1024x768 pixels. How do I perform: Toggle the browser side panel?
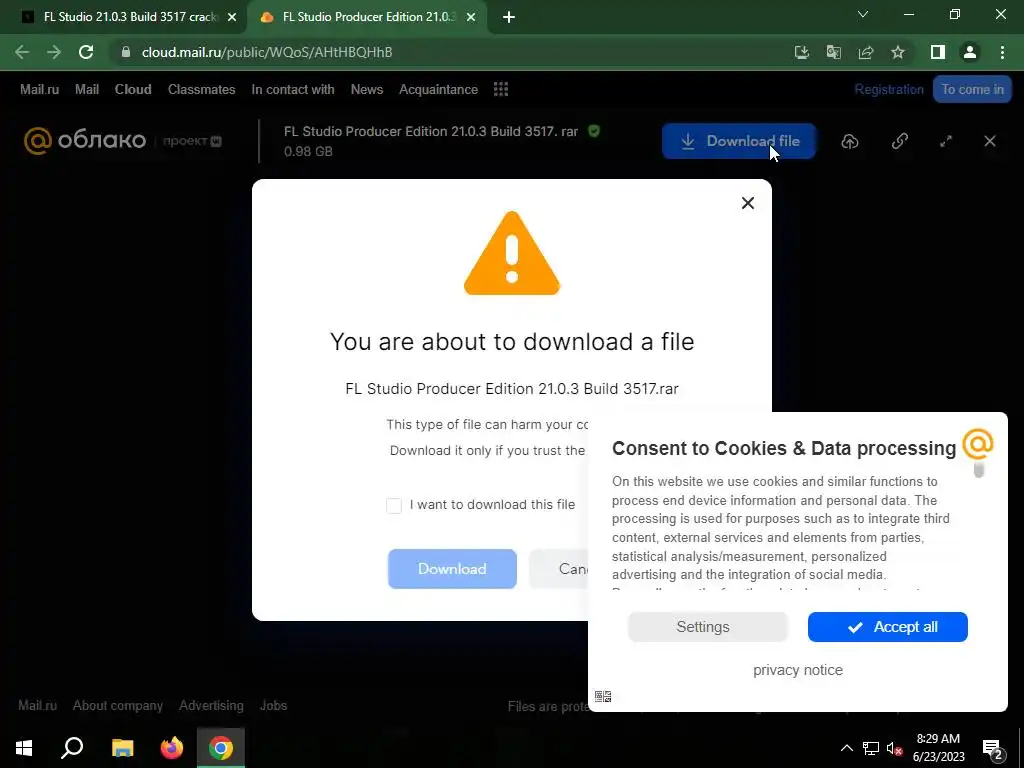[x=938, y=52]
